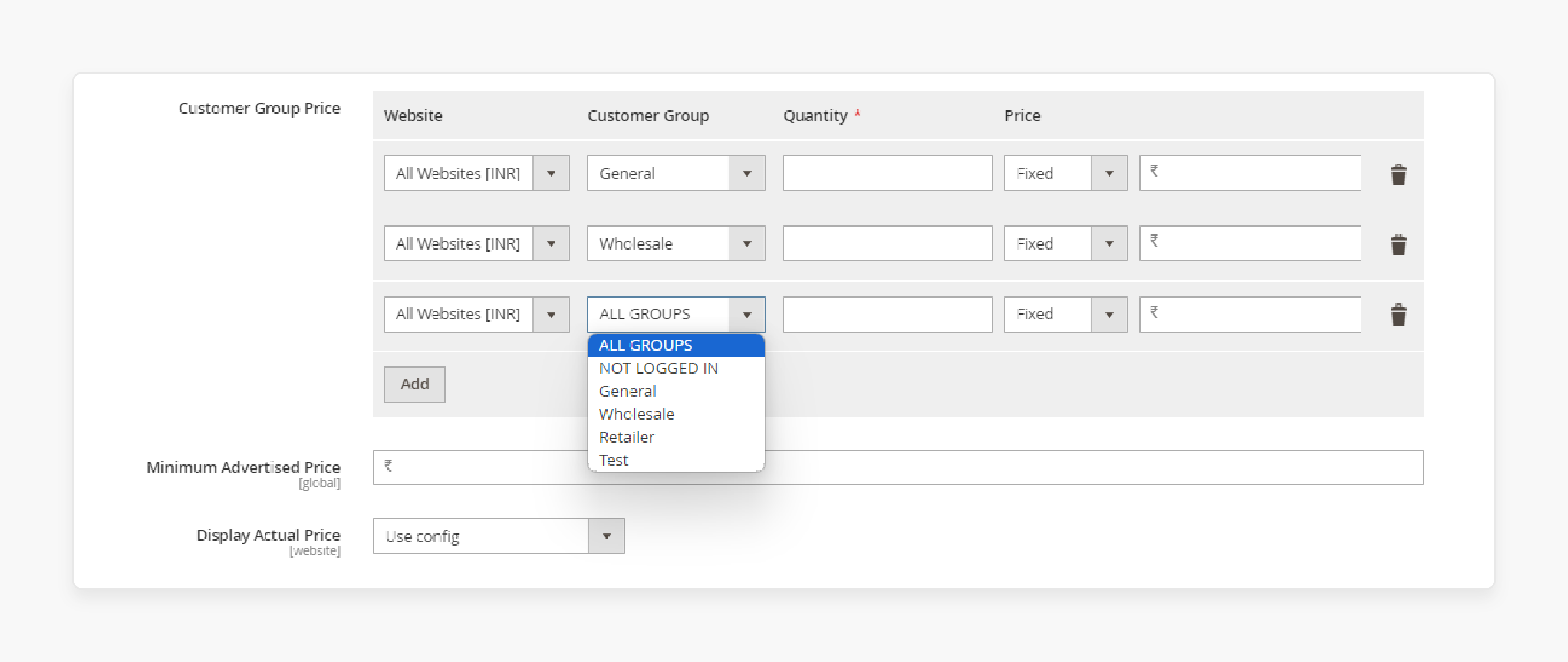Image resolution: width=1568 pixels, height=662 pixels.
Task: Delete the General customer group price row
Action: click(1398, 174)
